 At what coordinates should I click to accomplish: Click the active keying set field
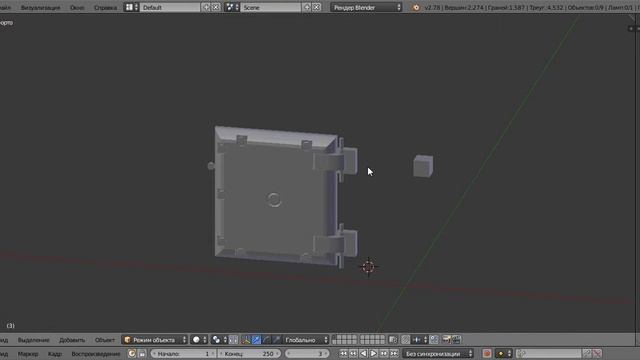point(548,354)
